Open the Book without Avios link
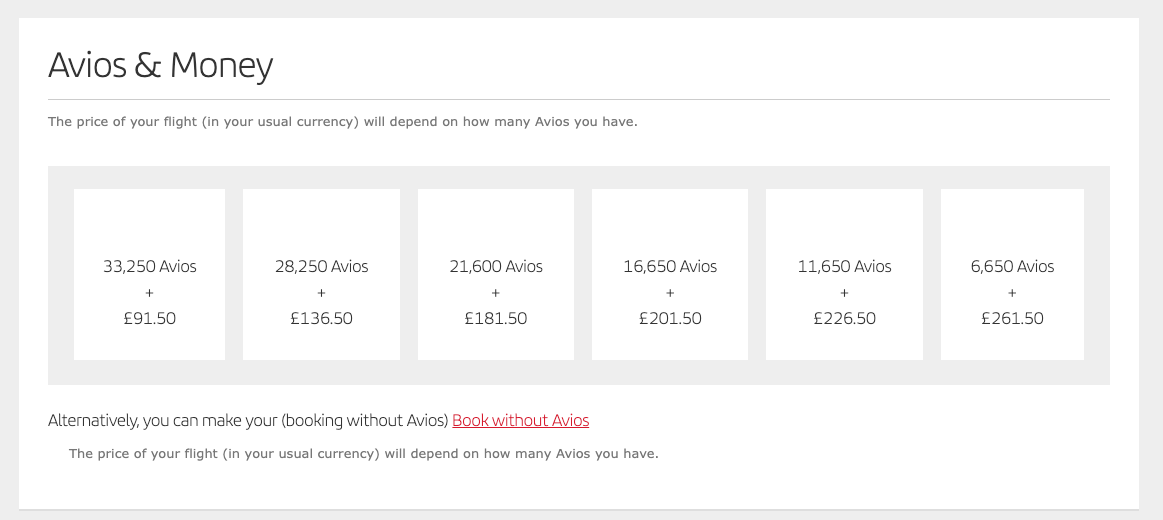 [520, 421]
